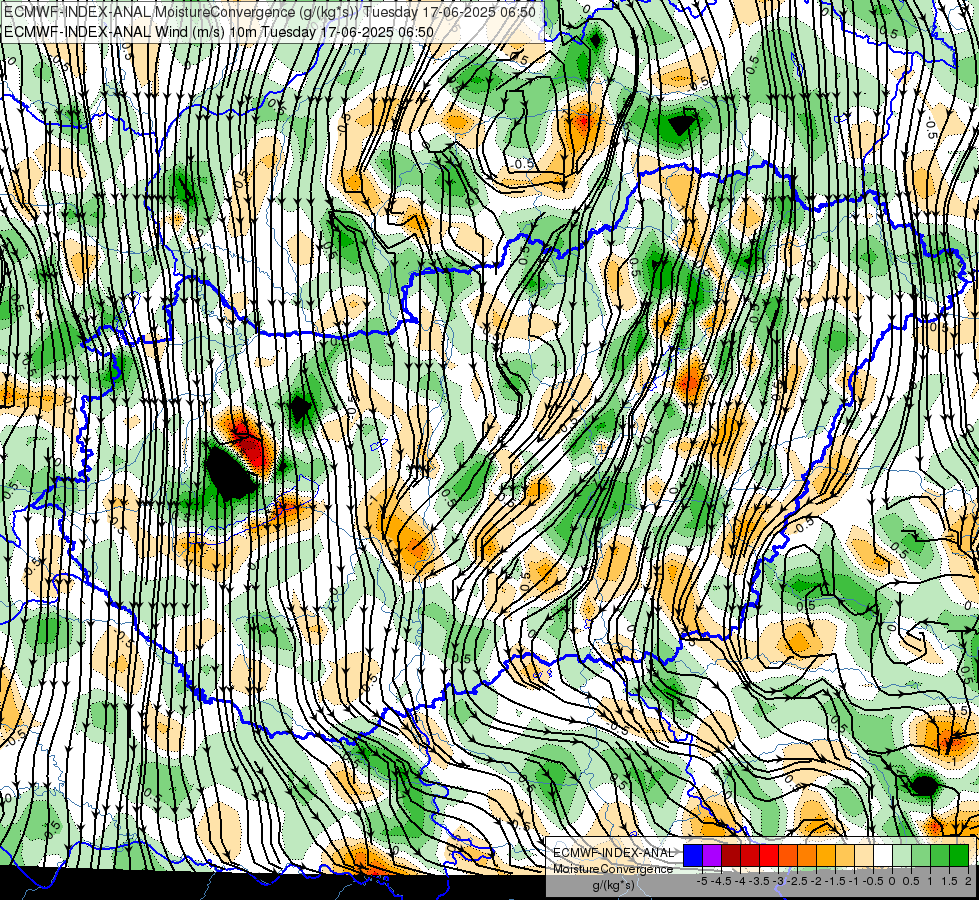Screen dimensions: 979x900
Task: Click the darkest green swatch ending at 2
Action: 959,855
